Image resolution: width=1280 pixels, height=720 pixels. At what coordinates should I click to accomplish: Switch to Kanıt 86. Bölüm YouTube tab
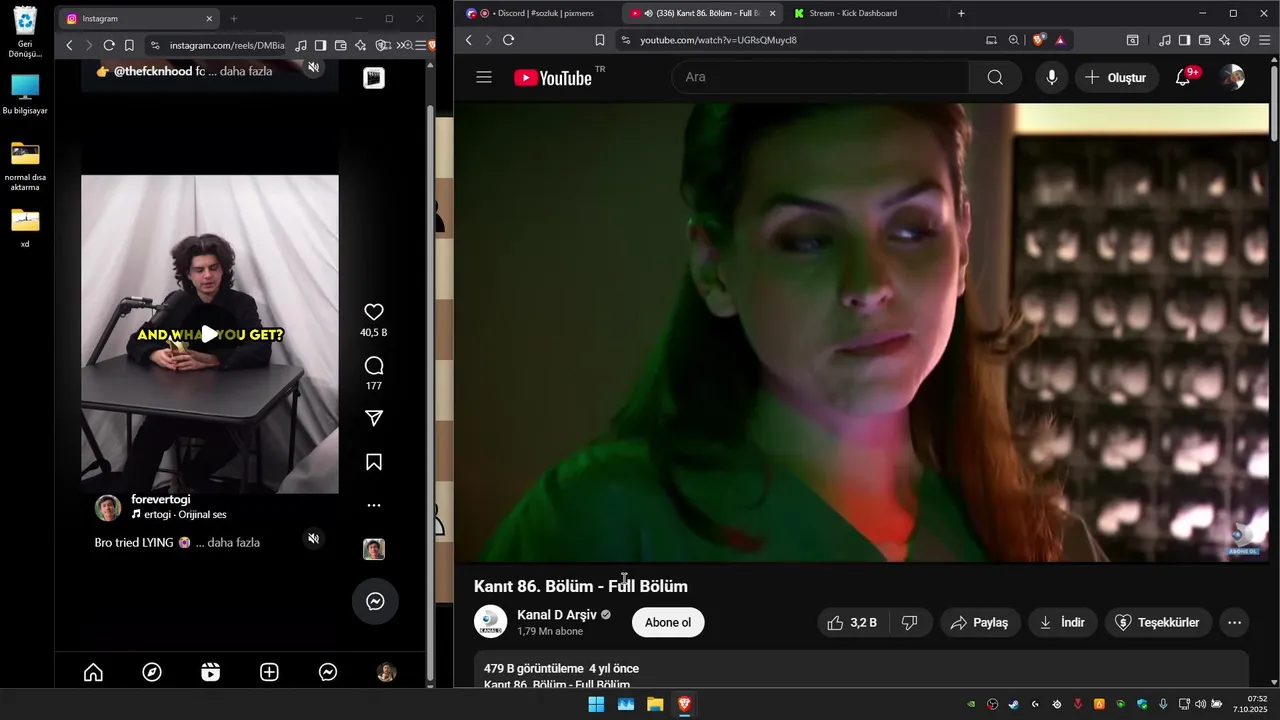point(700,14)
